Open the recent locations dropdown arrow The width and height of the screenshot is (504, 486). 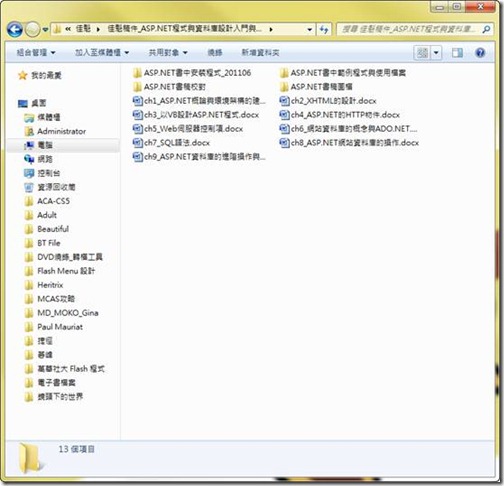pos(45,30)
